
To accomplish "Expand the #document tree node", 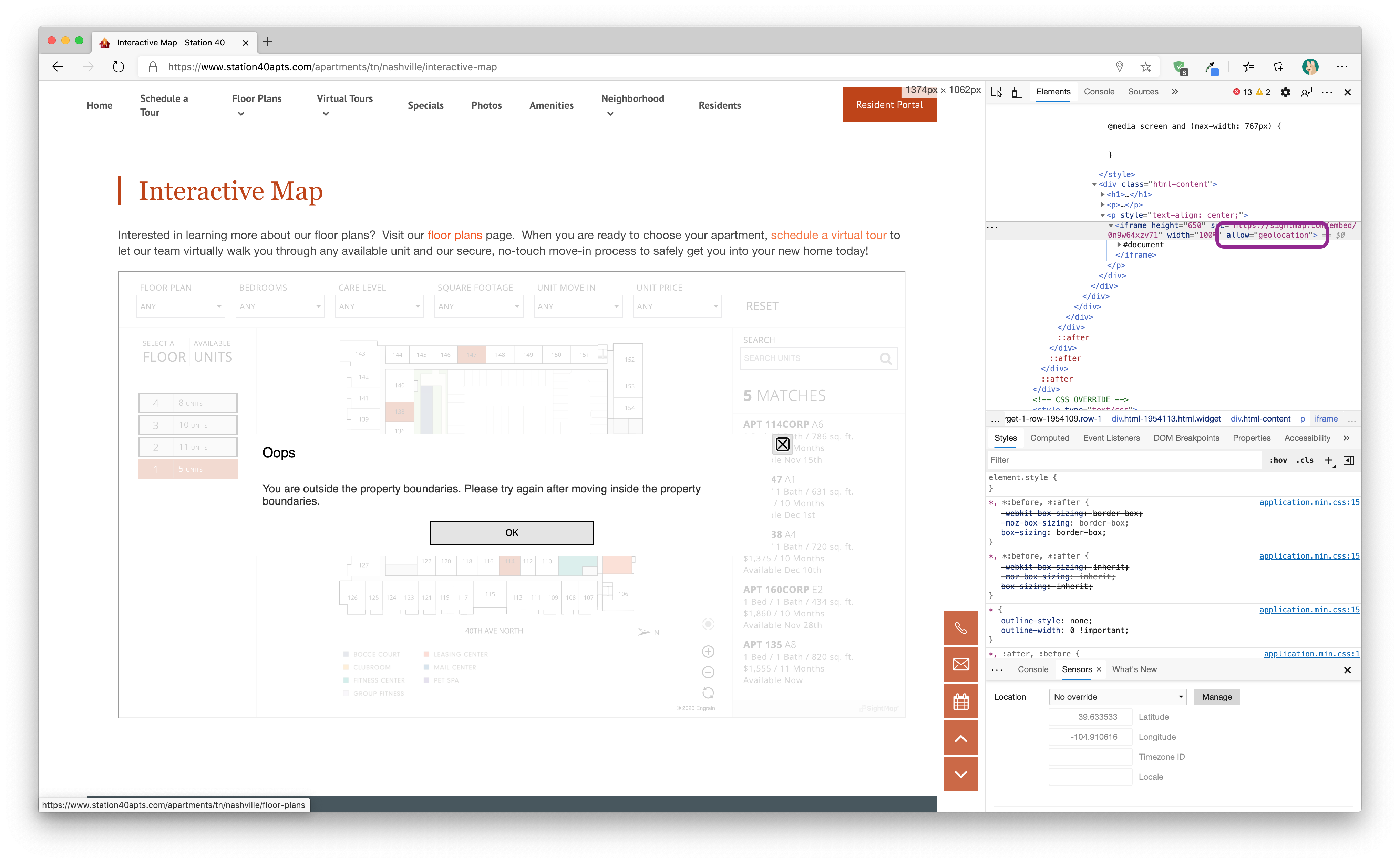I will coord(1119,244).
